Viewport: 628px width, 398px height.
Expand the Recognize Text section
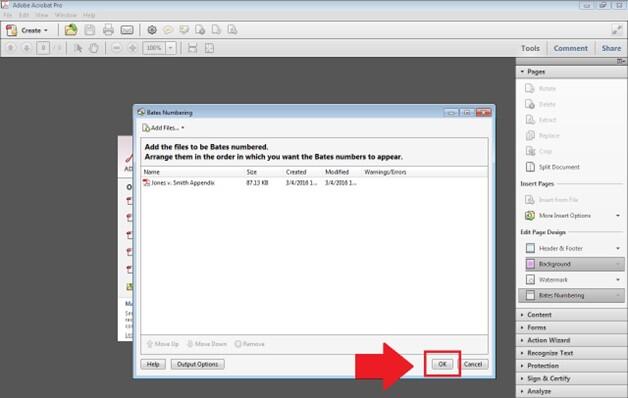(x=571, y=353)
